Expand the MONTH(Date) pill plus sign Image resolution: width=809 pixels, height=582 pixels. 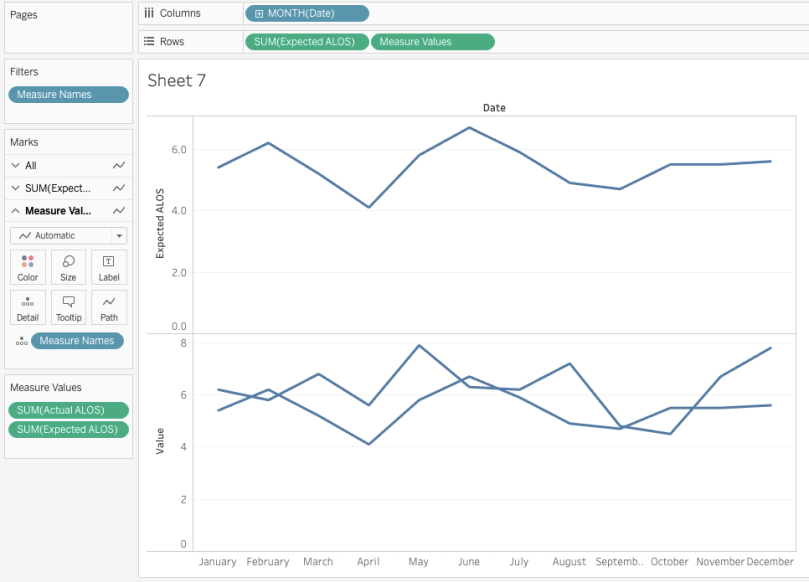(x=259, y=14)
